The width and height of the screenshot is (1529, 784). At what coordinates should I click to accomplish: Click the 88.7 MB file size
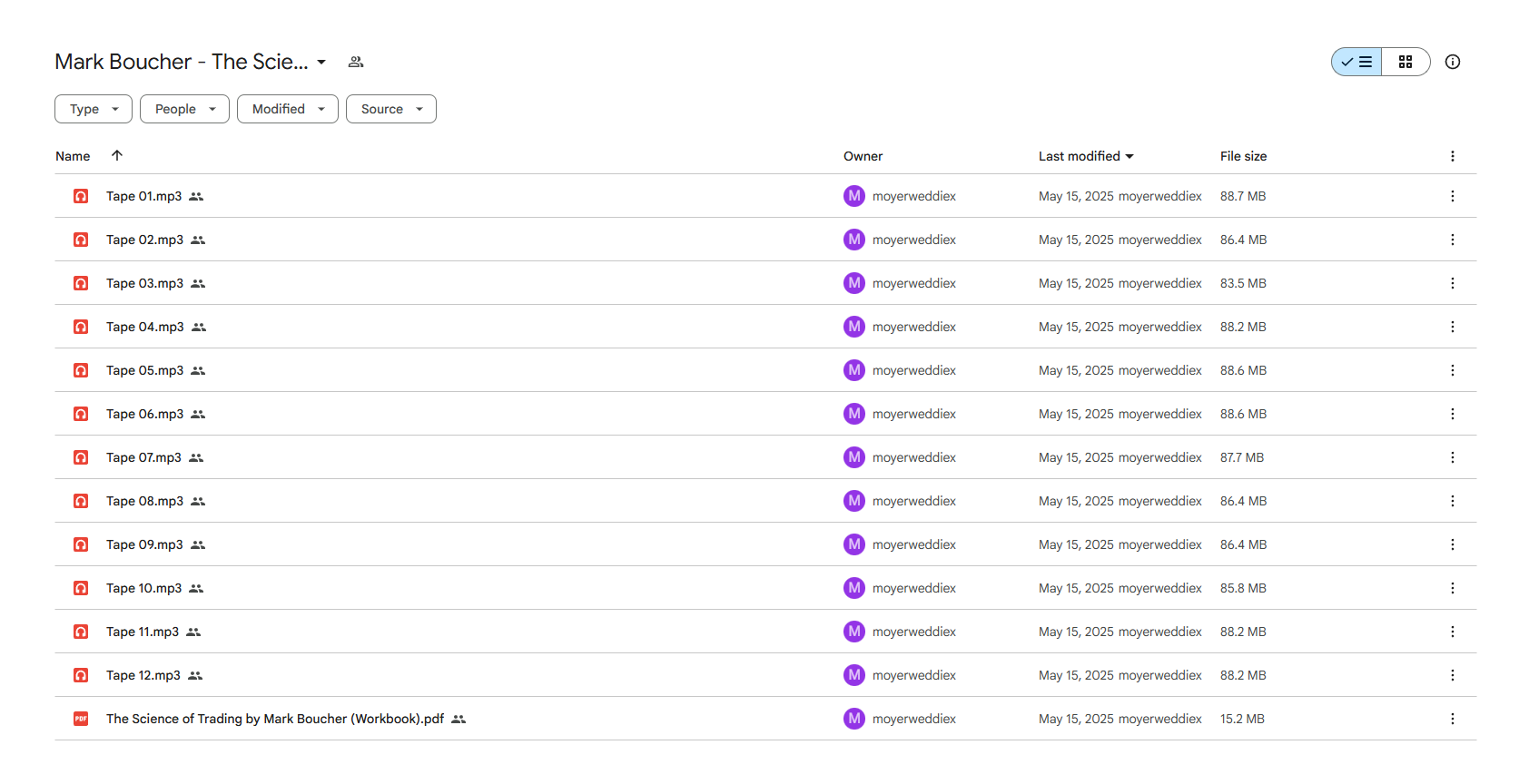1243,196
